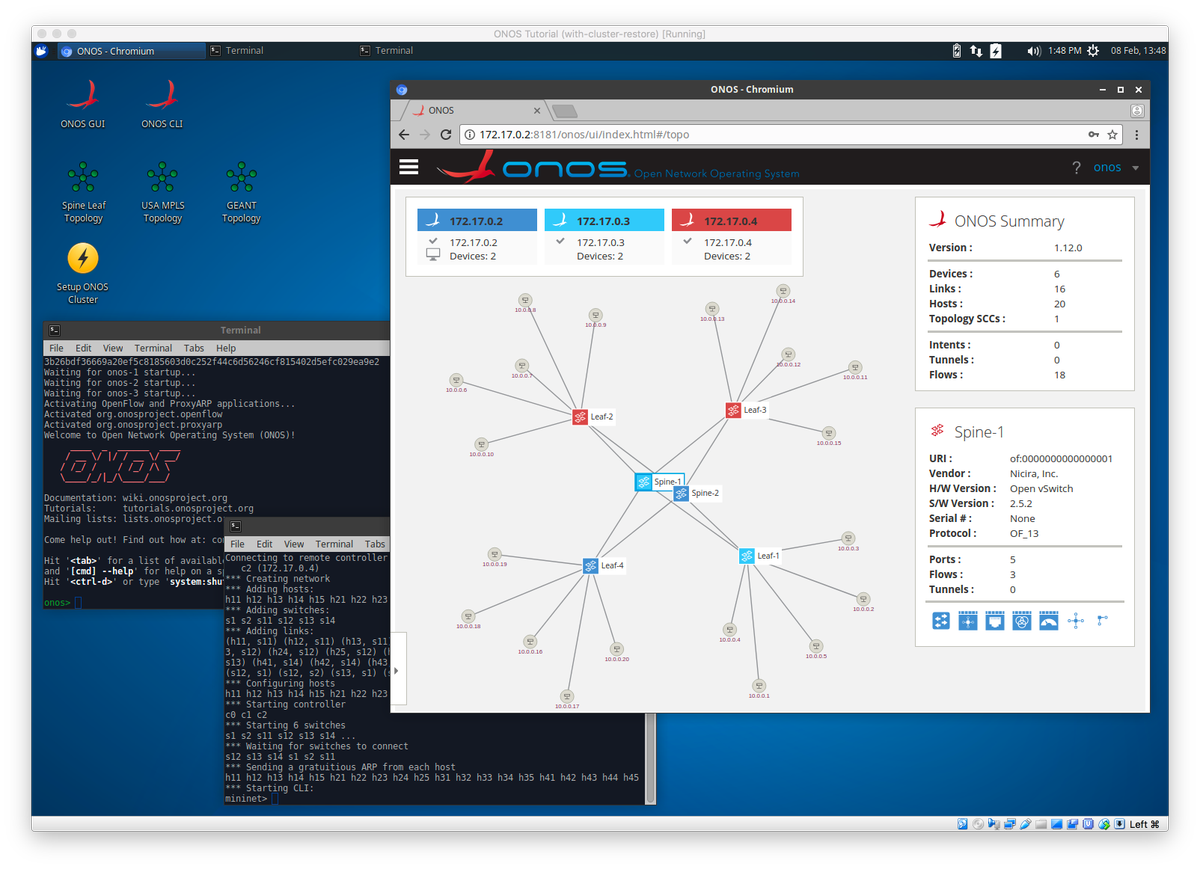Click the VirtualBox optical disc status icon
The image size is (1200, 869).
point(977,824)
